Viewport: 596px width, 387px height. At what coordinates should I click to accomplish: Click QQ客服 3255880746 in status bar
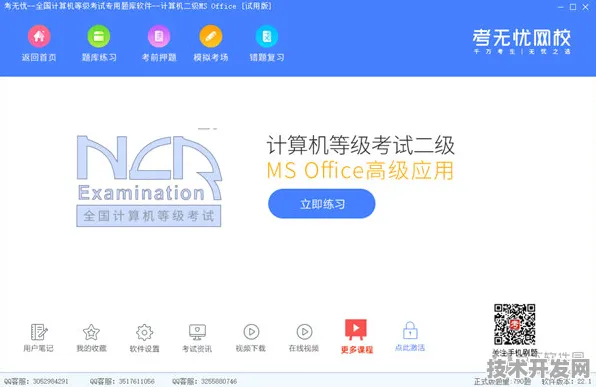point(204,381)
